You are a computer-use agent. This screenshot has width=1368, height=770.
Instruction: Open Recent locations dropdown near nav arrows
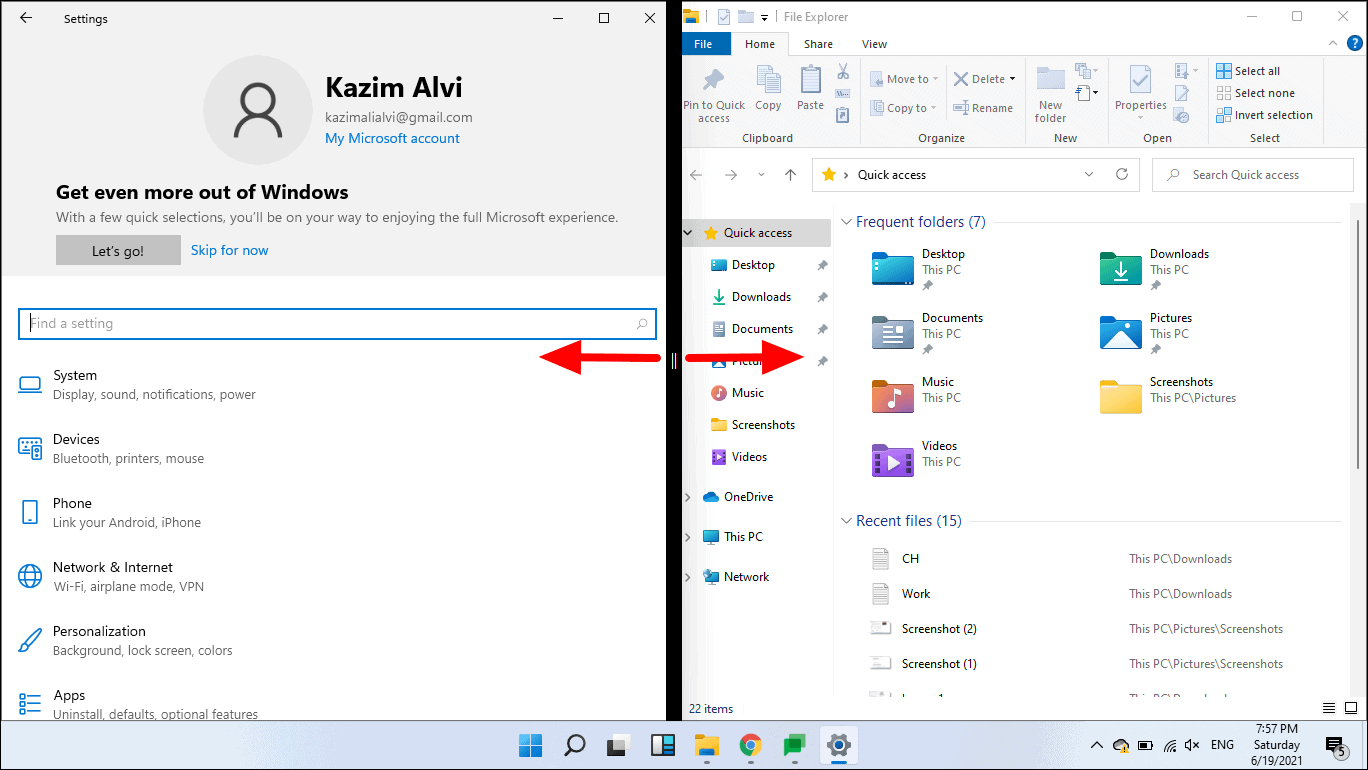click(x=761, y=175)
